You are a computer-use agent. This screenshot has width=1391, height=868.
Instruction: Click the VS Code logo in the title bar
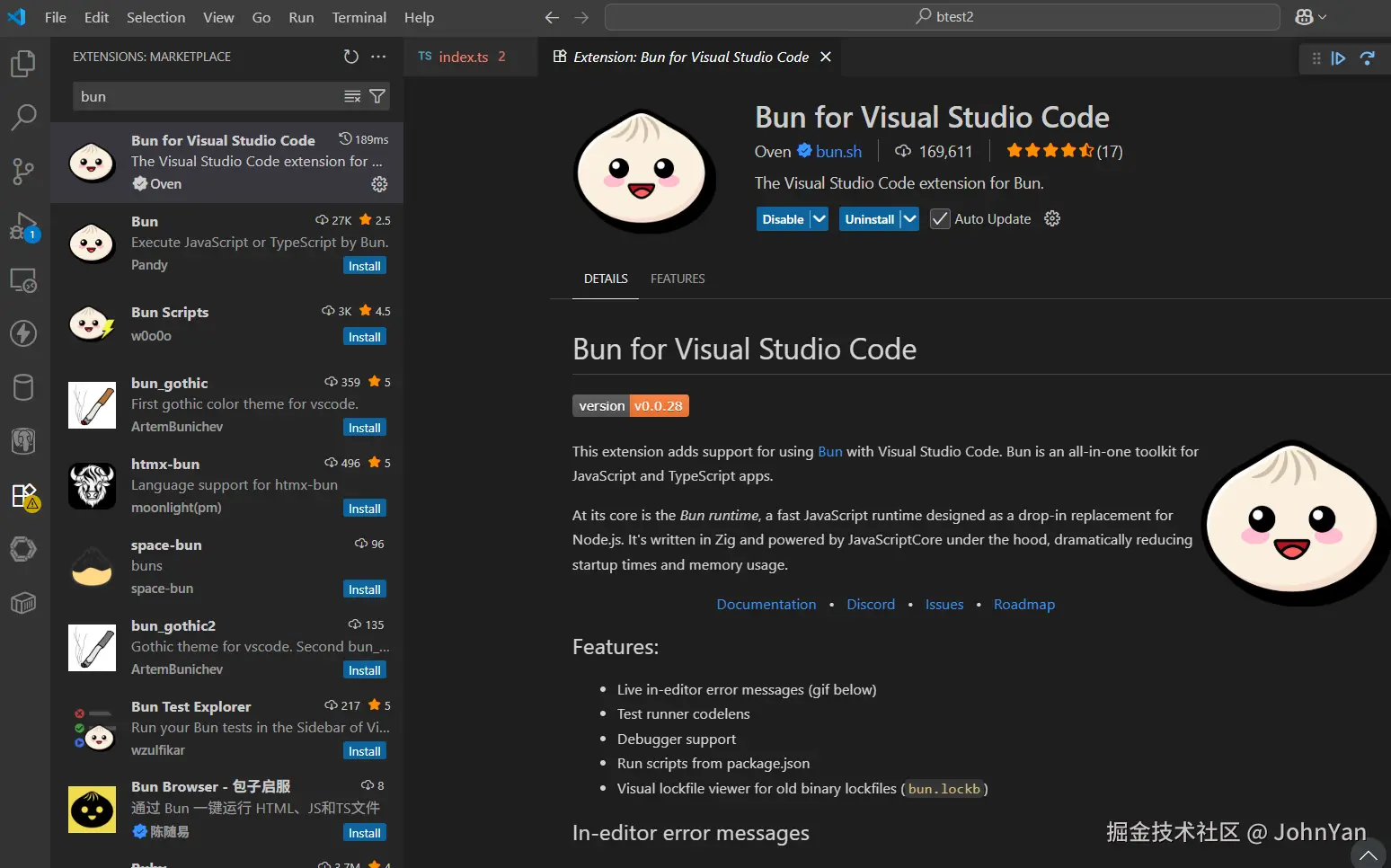(x=16, y=17)
